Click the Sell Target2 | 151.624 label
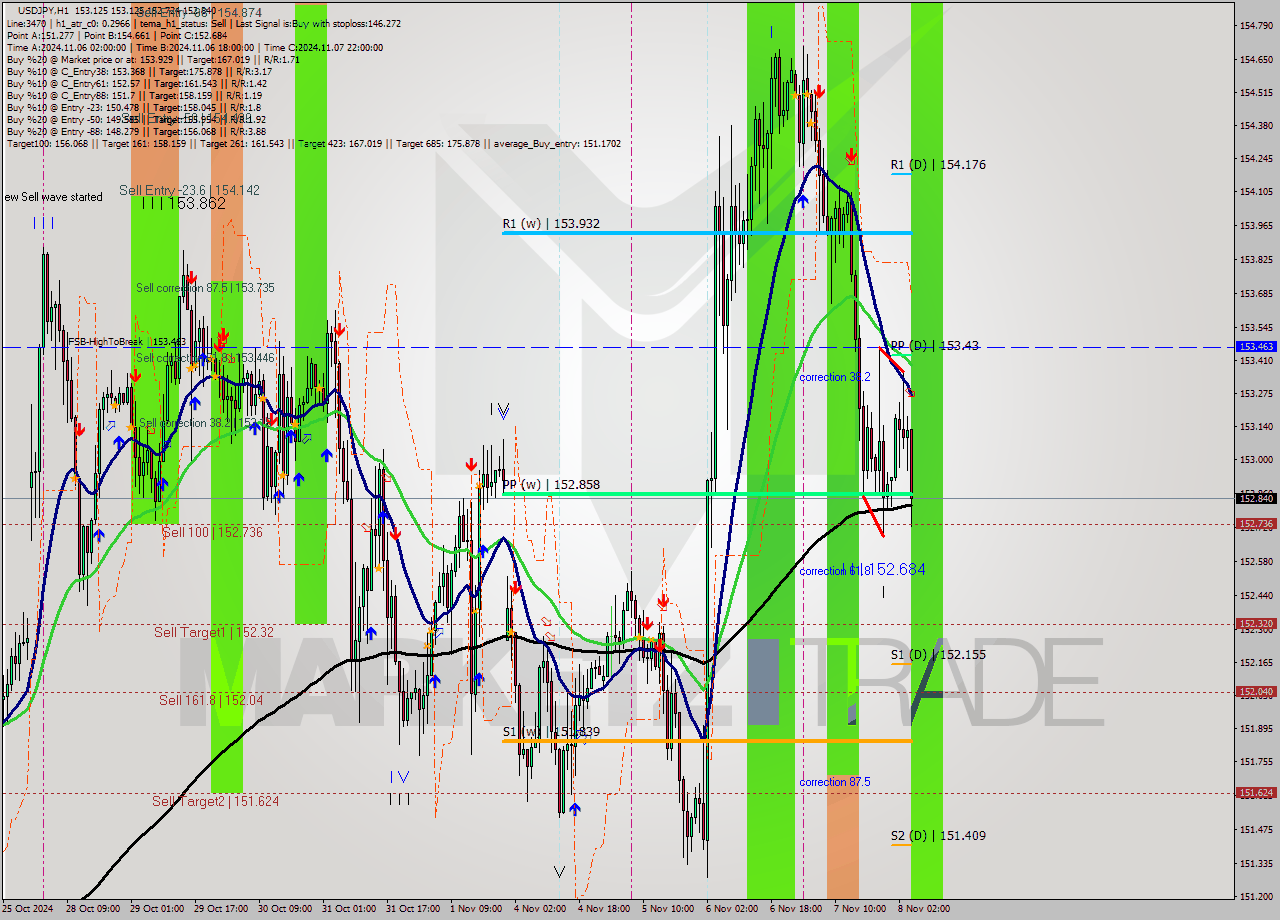 click(215, 802)
